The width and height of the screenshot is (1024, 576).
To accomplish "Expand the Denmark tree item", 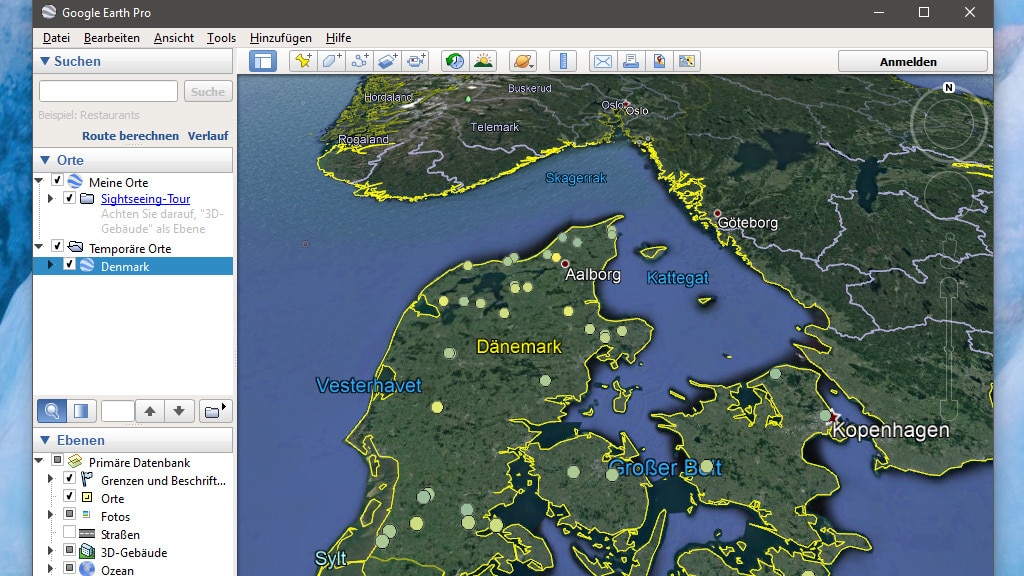I will click(x=53, y=265).
